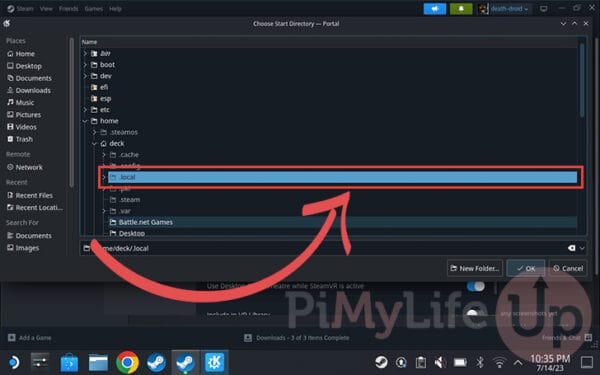
Task: Select Music in Places sidebar
Action: click(x=21, y=103)
